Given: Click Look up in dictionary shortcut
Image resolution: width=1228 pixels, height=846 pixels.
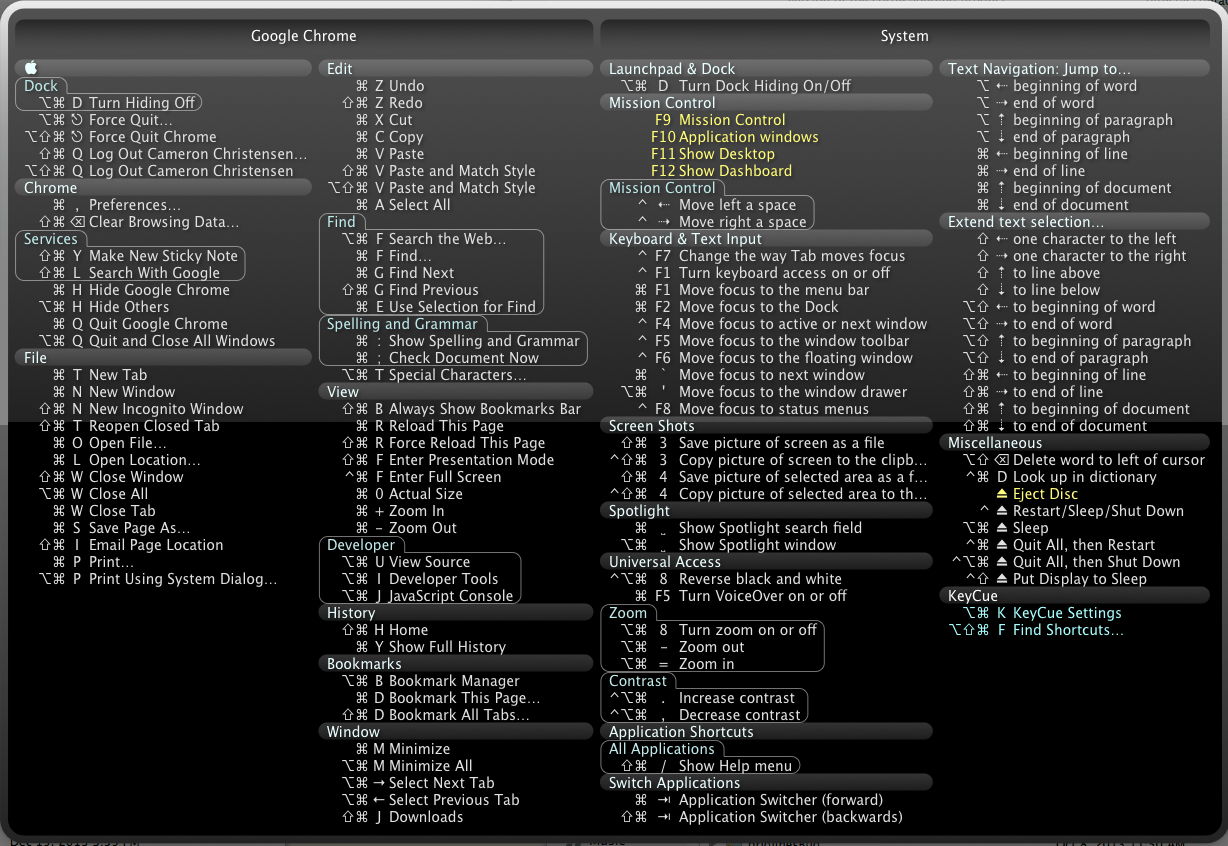Looking at the screenshot, I should point(1061,477).
